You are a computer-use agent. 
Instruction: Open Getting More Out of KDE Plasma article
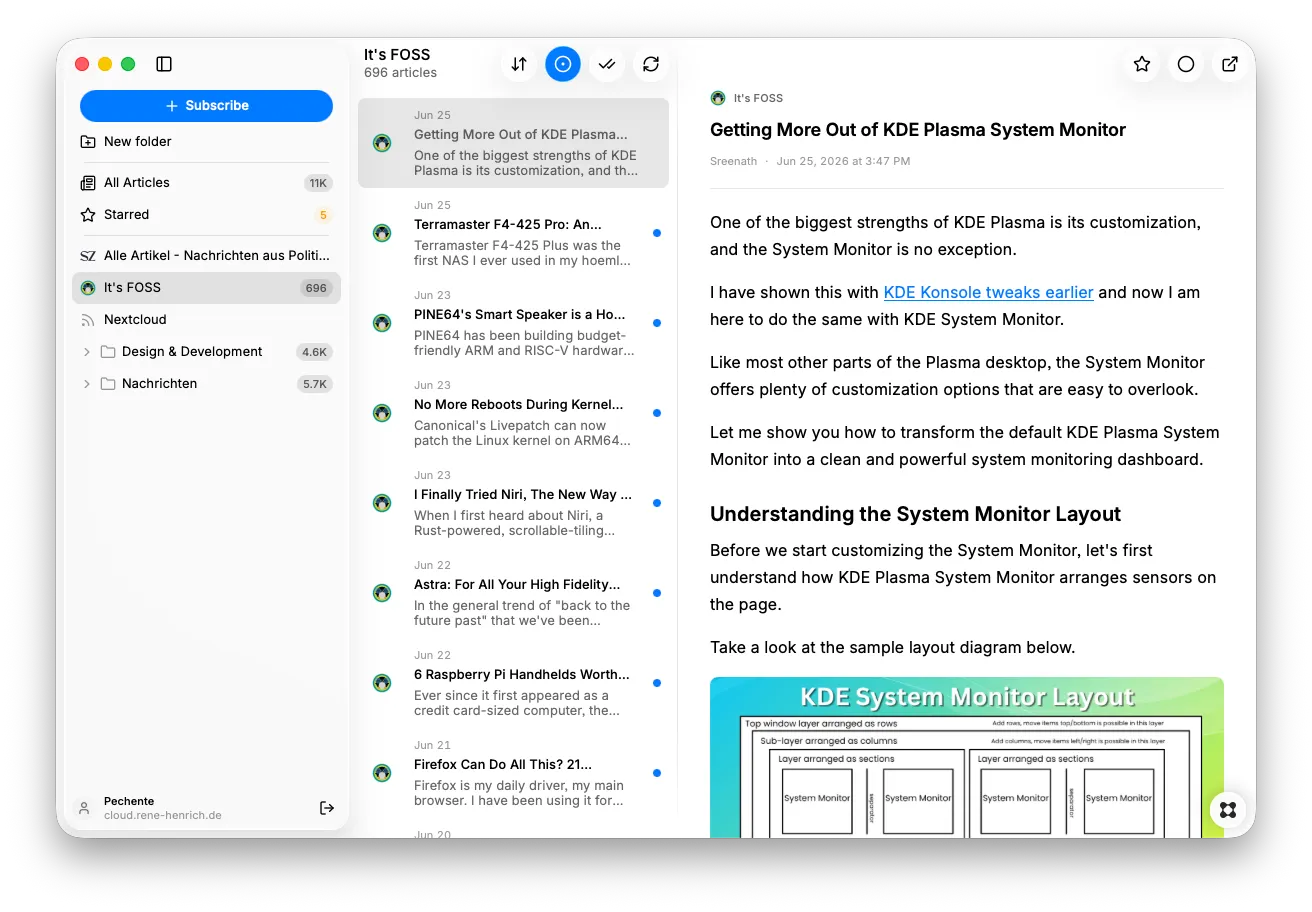[513, 143]
